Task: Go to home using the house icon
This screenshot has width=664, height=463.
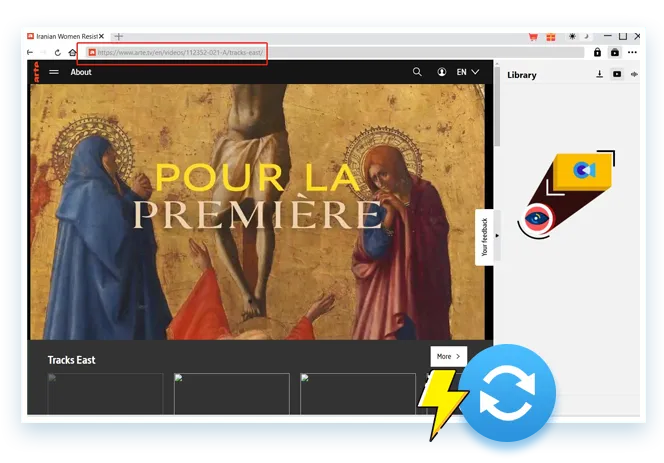Action: click(73, 53)
